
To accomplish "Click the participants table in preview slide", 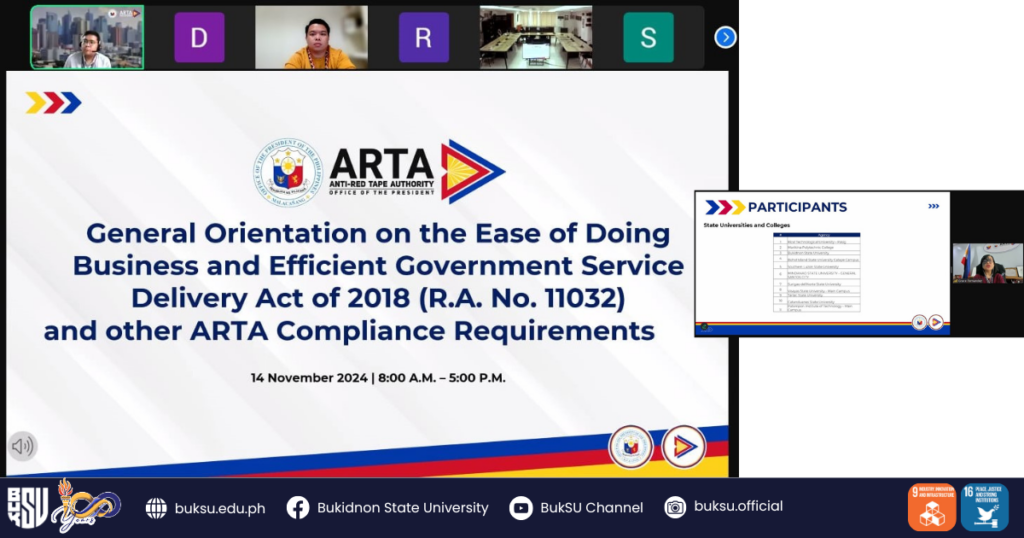I will tap(817, 272).
